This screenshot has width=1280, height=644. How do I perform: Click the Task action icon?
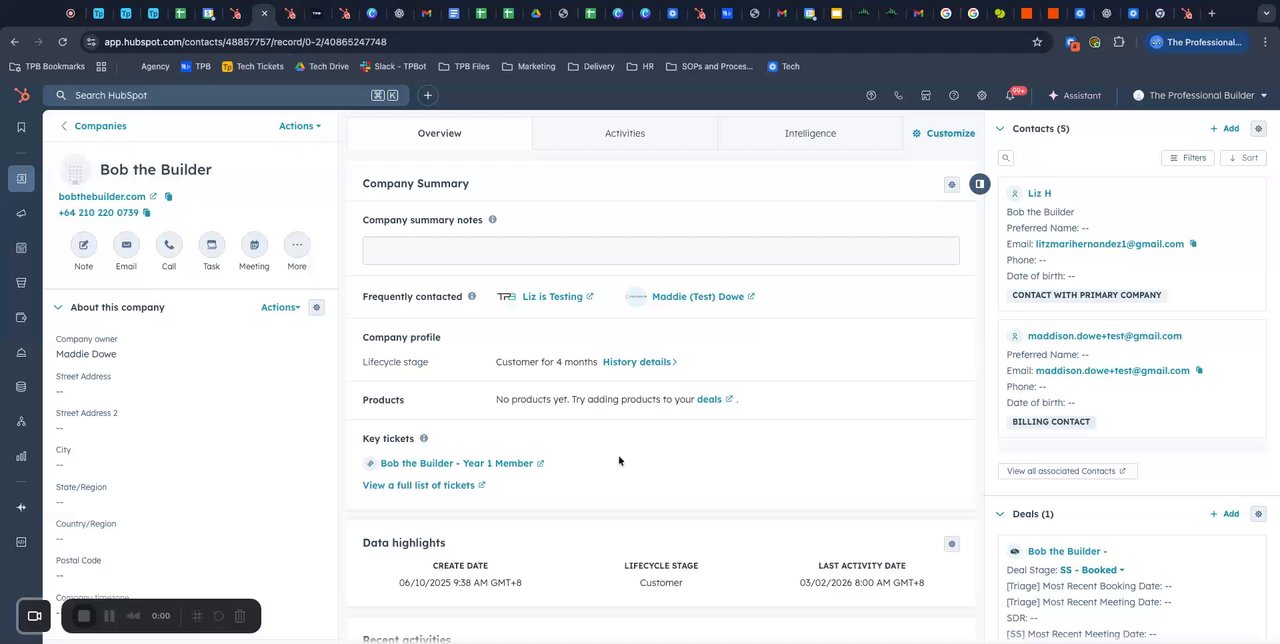pyautogui.click(x=211, y=245)
